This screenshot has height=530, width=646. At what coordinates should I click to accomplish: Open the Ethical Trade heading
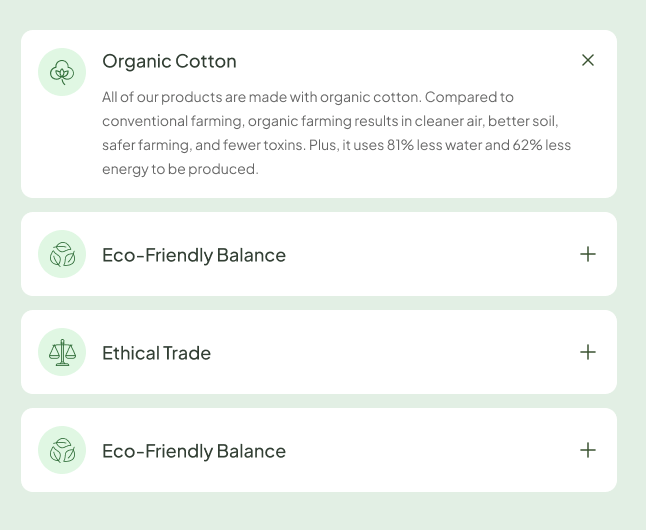[x=156, y=353]
